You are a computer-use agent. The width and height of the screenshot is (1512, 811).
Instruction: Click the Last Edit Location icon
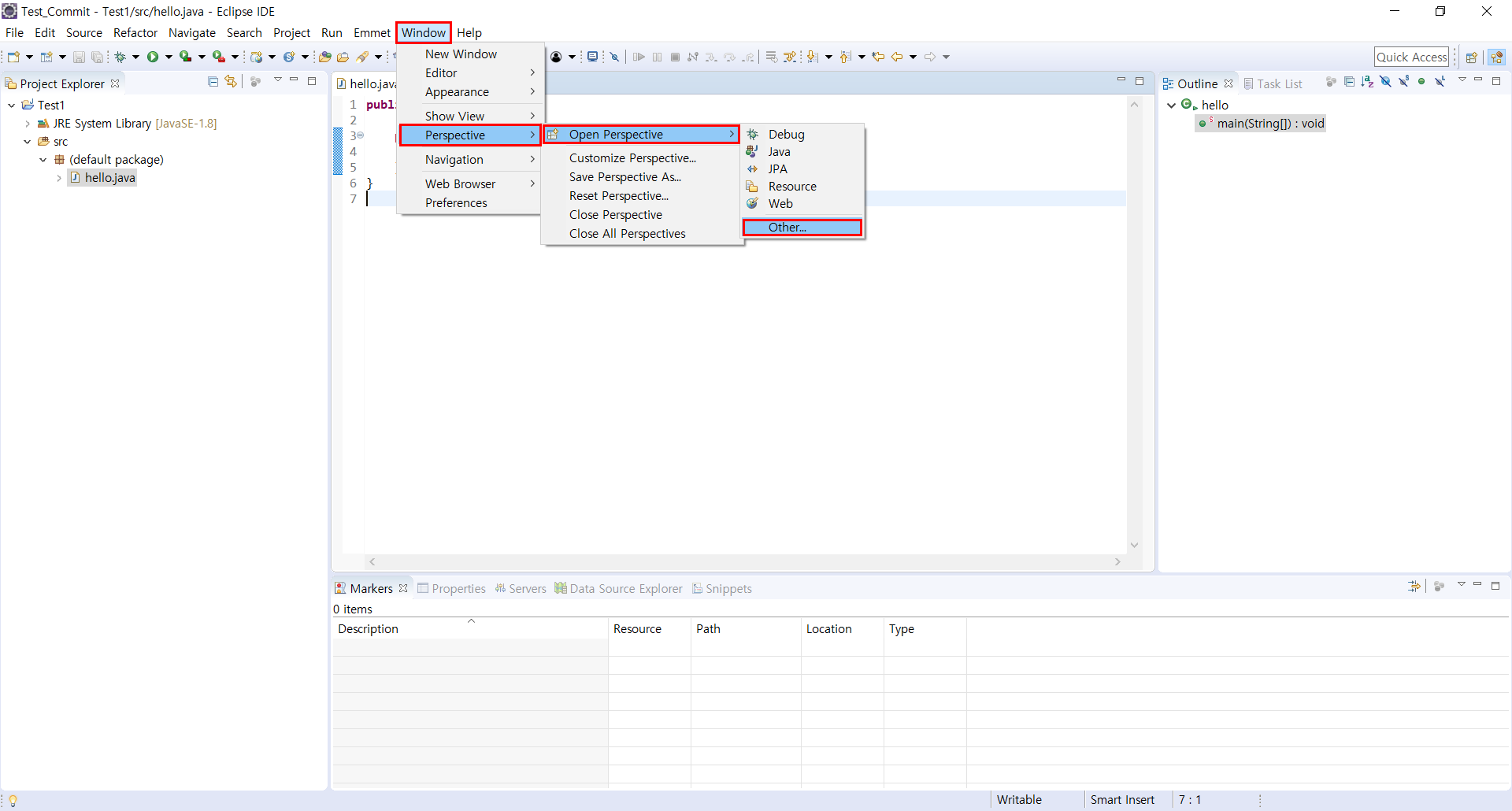coord(878,57)
